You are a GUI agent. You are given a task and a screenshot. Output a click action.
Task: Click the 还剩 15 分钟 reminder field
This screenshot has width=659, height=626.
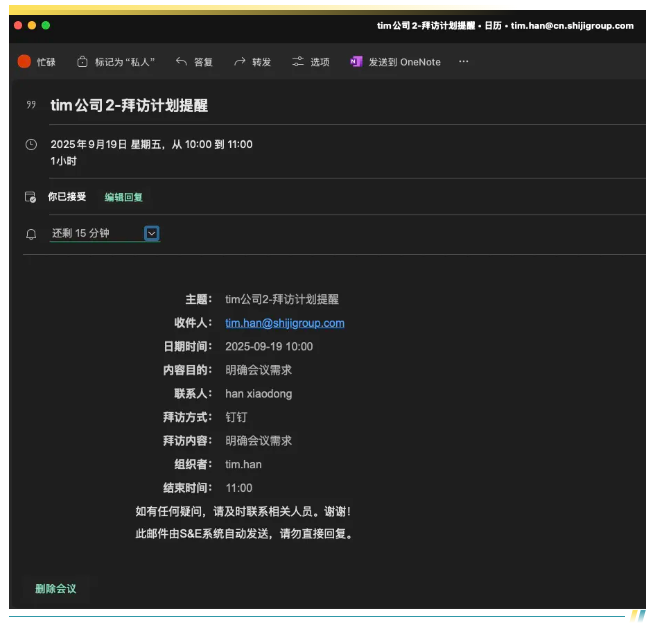coord(95,233)
